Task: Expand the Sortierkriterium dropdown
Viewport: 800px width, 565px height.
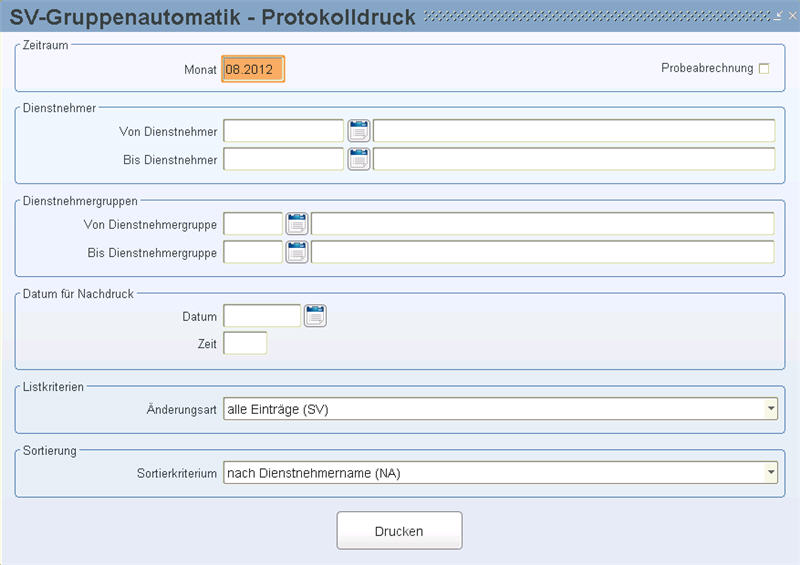Action: [770, 473]
